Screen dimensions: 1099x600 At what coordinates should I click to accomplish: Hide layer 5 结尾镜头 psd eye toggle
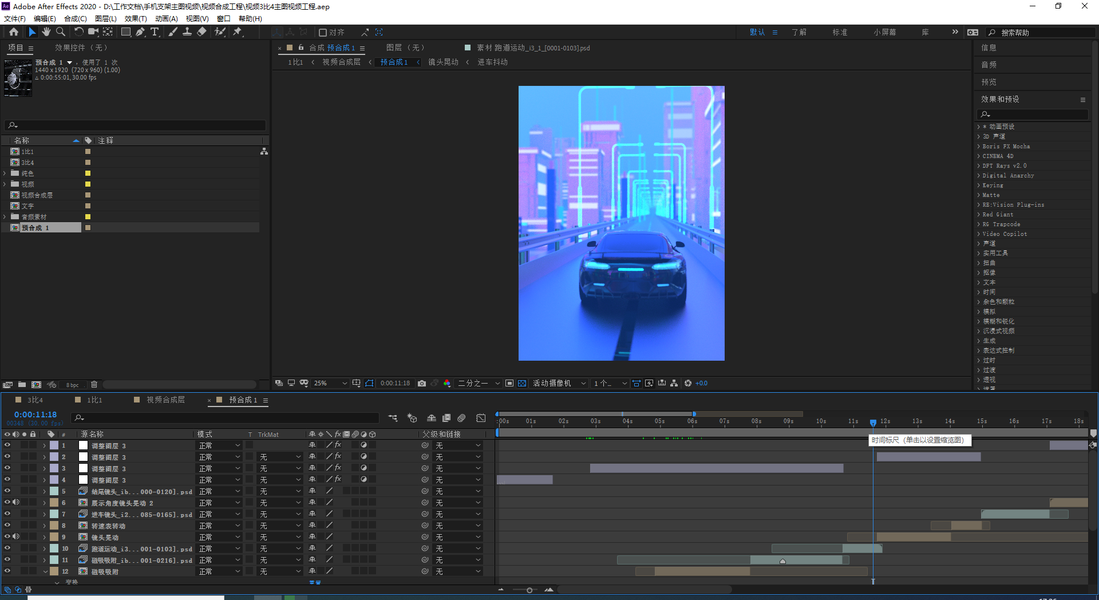(x=8, y=491)
